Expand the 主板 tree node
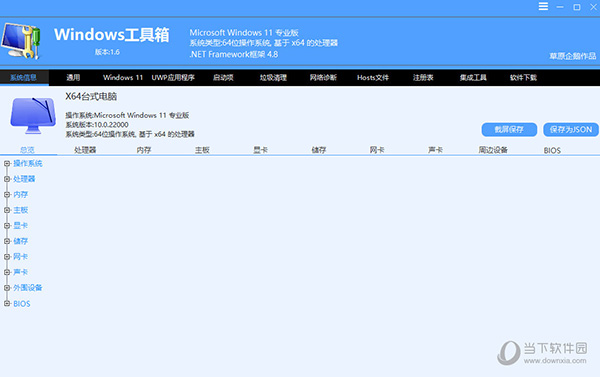The width and height of the screenshot is (600, 377). [x=7, y=210]
